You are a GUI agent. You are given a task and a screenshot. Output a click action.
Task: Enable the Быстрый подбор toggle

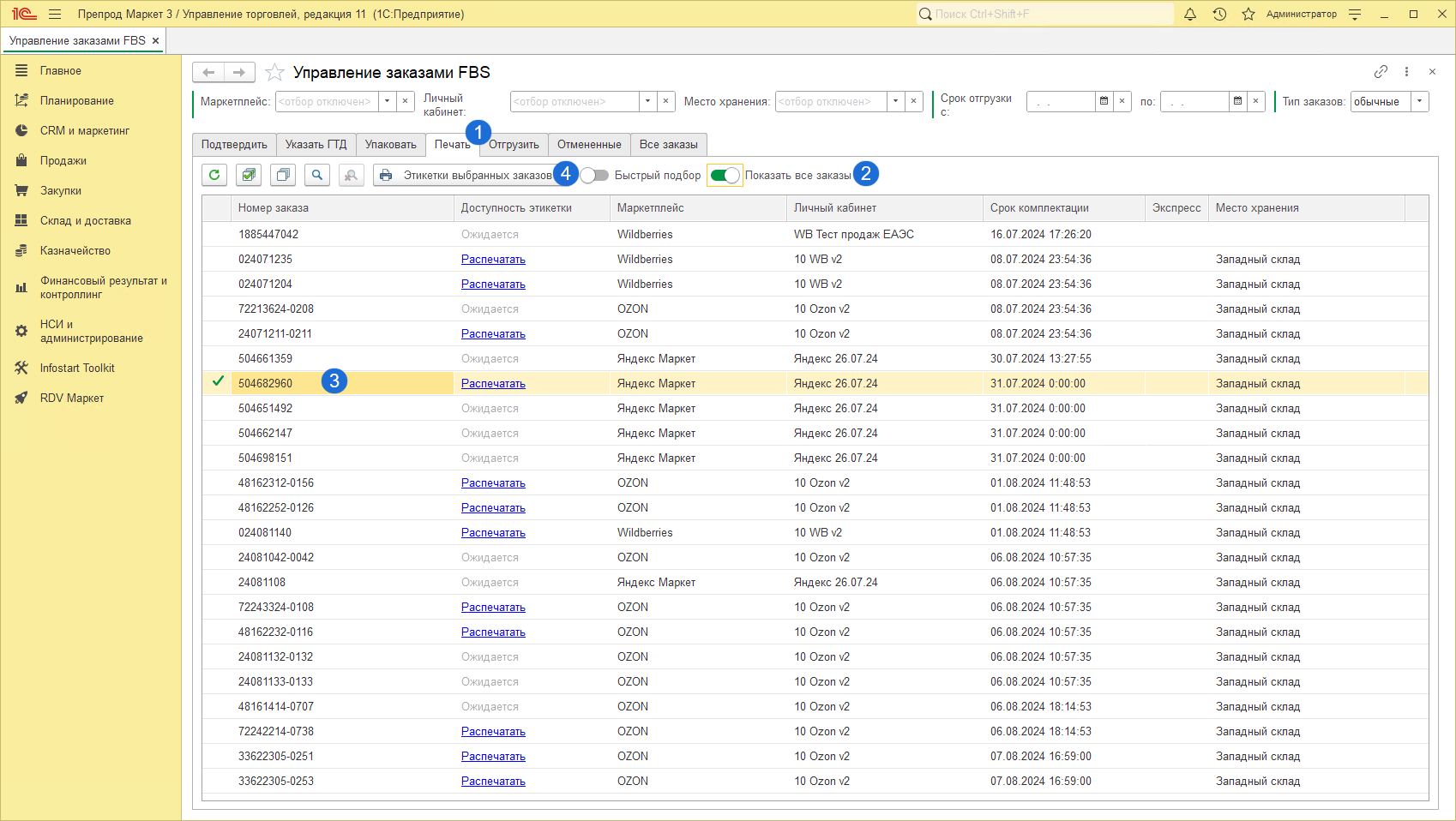(x=594, y=176)
